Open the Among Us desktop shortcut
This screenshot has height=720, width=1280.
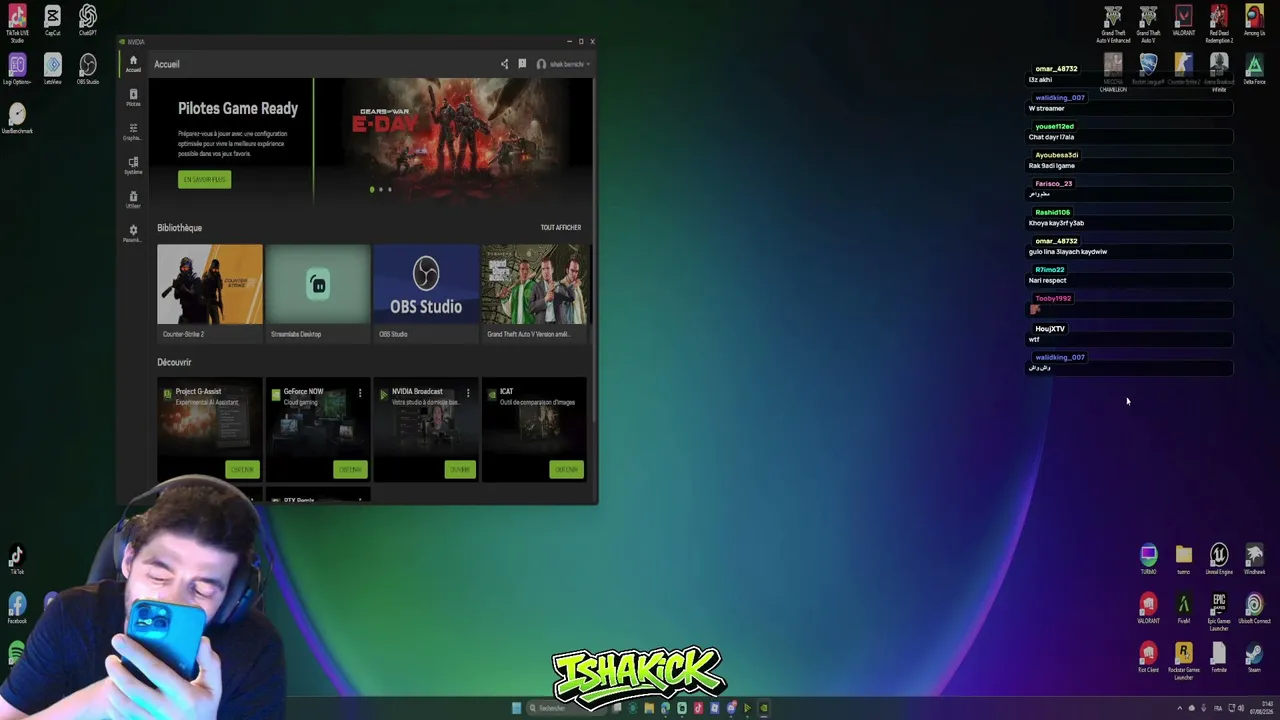coord(1254,21)
